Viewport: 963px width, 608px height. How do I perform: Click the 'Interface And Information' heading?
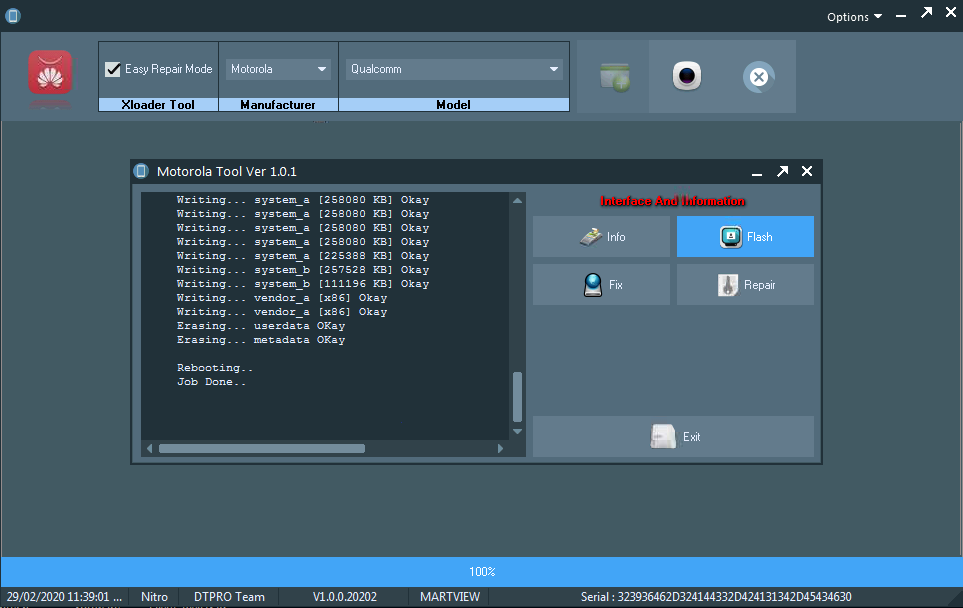pos(673,201)
